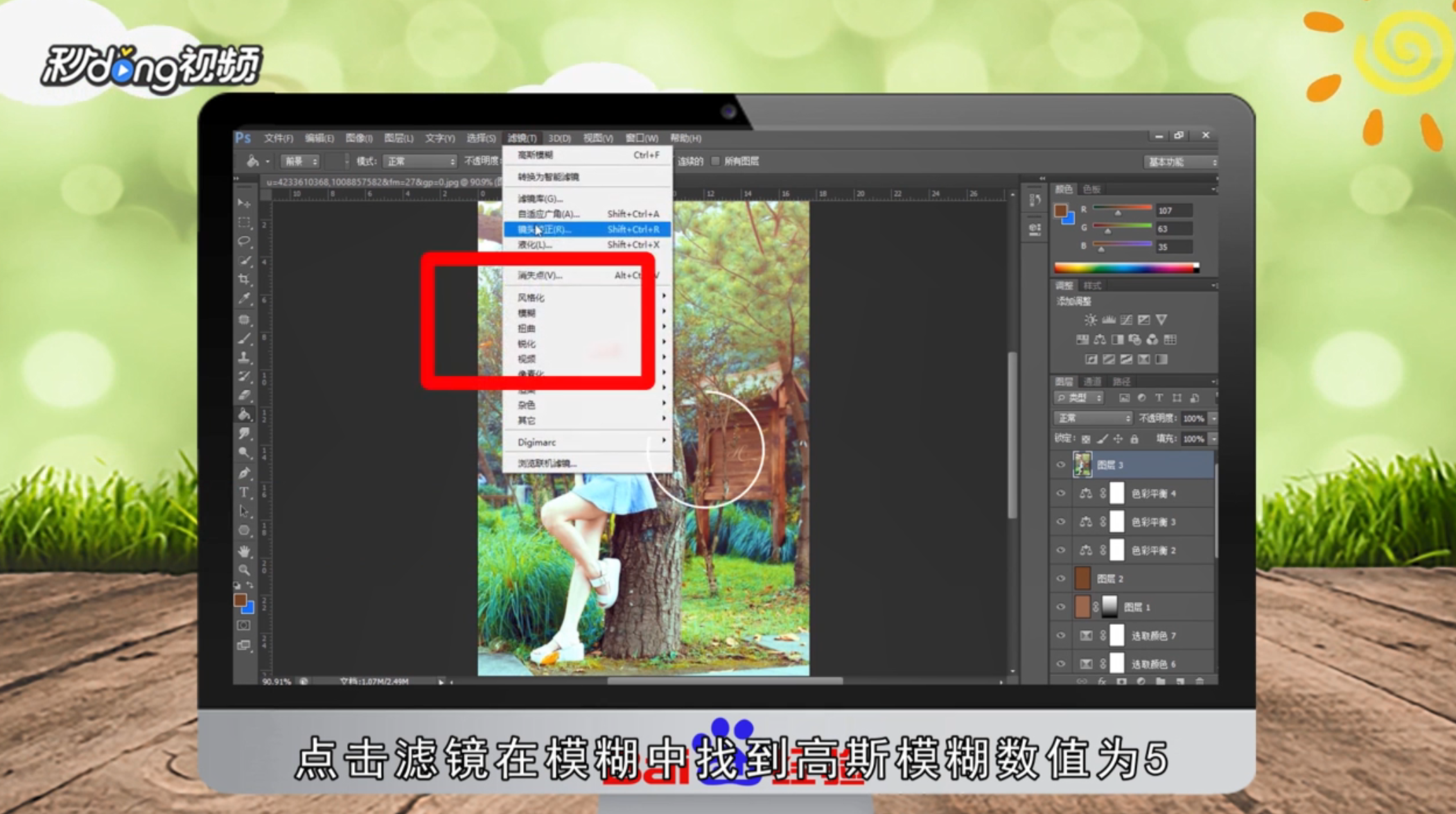Open the 图像(I) menu

pos(358,138)
